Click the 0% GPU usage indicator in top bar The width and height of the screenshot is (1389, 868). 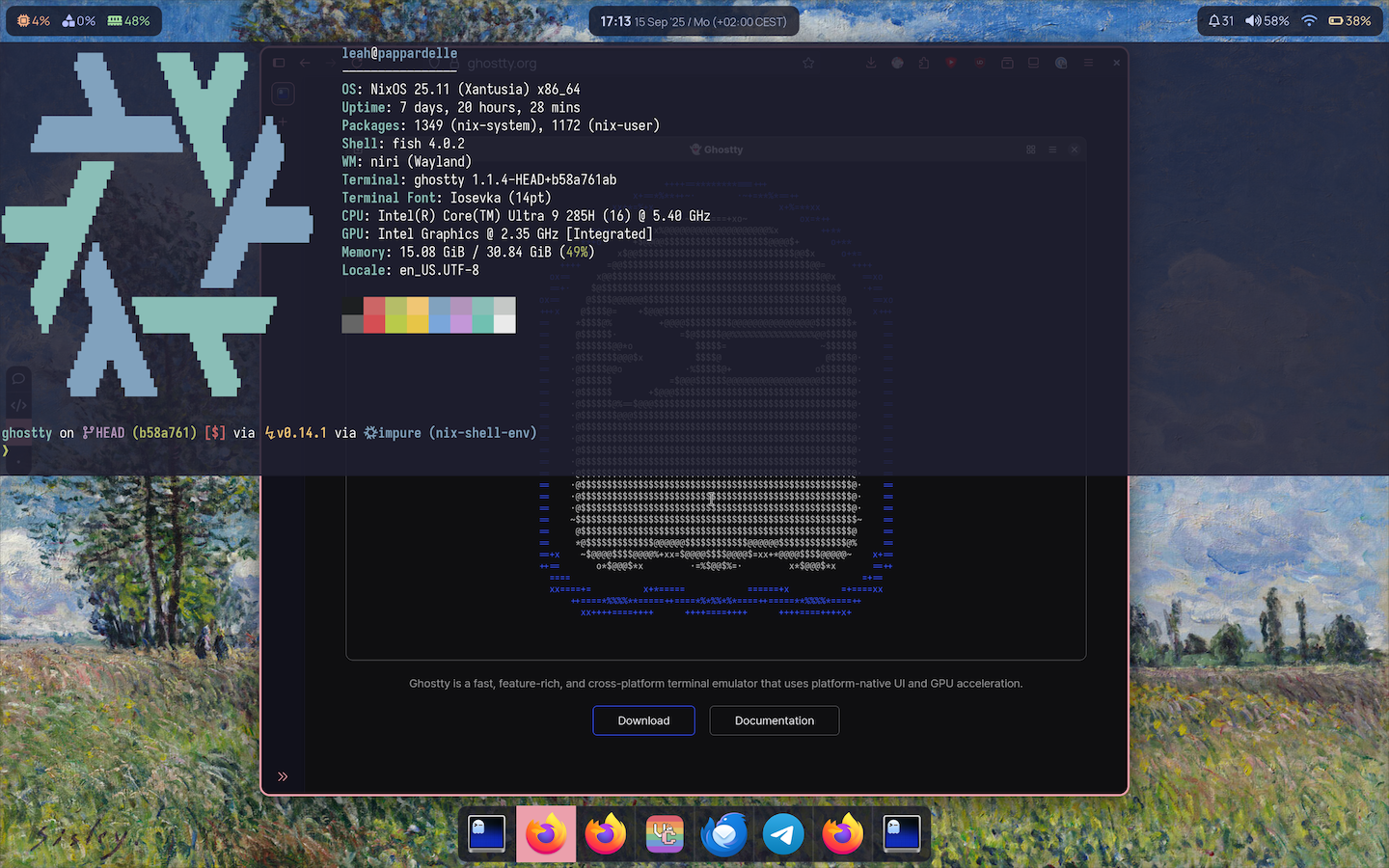point(79,20)
